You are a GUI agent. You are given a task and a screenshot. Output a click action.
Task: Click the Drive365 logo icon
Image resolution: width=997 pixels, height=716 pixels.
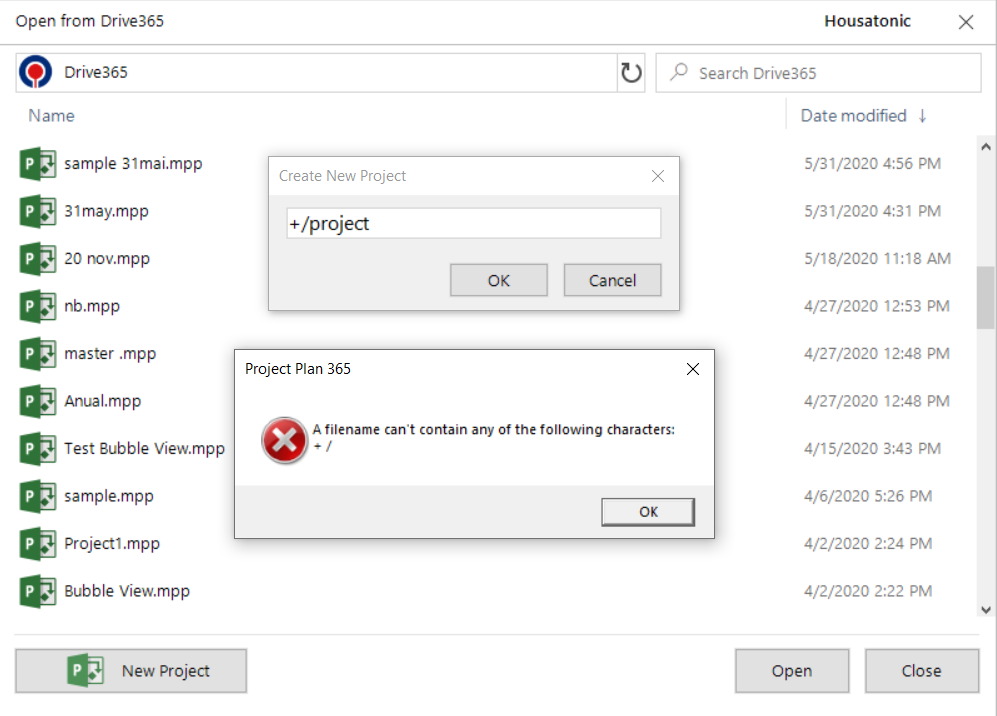click(36, 73)
